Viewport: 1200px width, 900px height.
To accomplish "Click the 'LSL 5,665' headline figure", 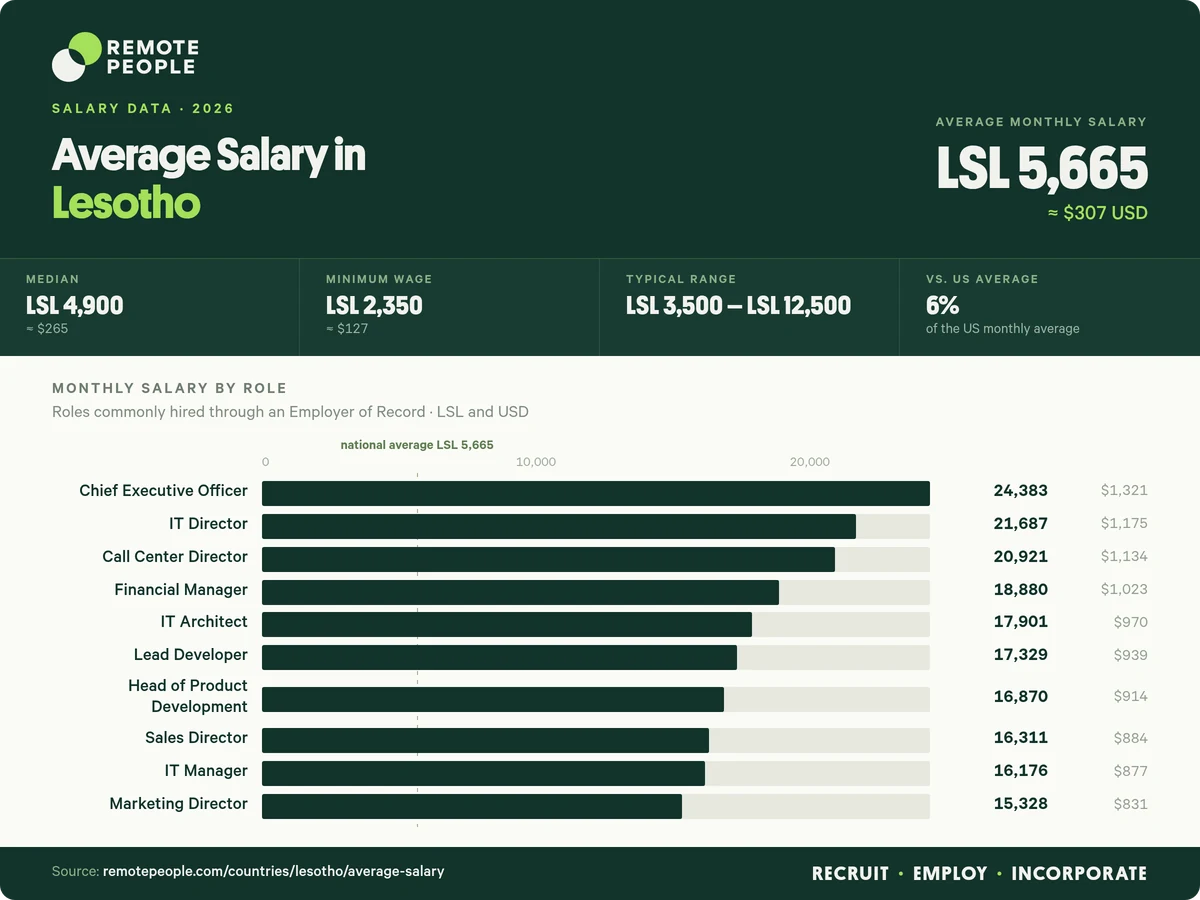I will pyautogui.click(x=1042, y=168).
